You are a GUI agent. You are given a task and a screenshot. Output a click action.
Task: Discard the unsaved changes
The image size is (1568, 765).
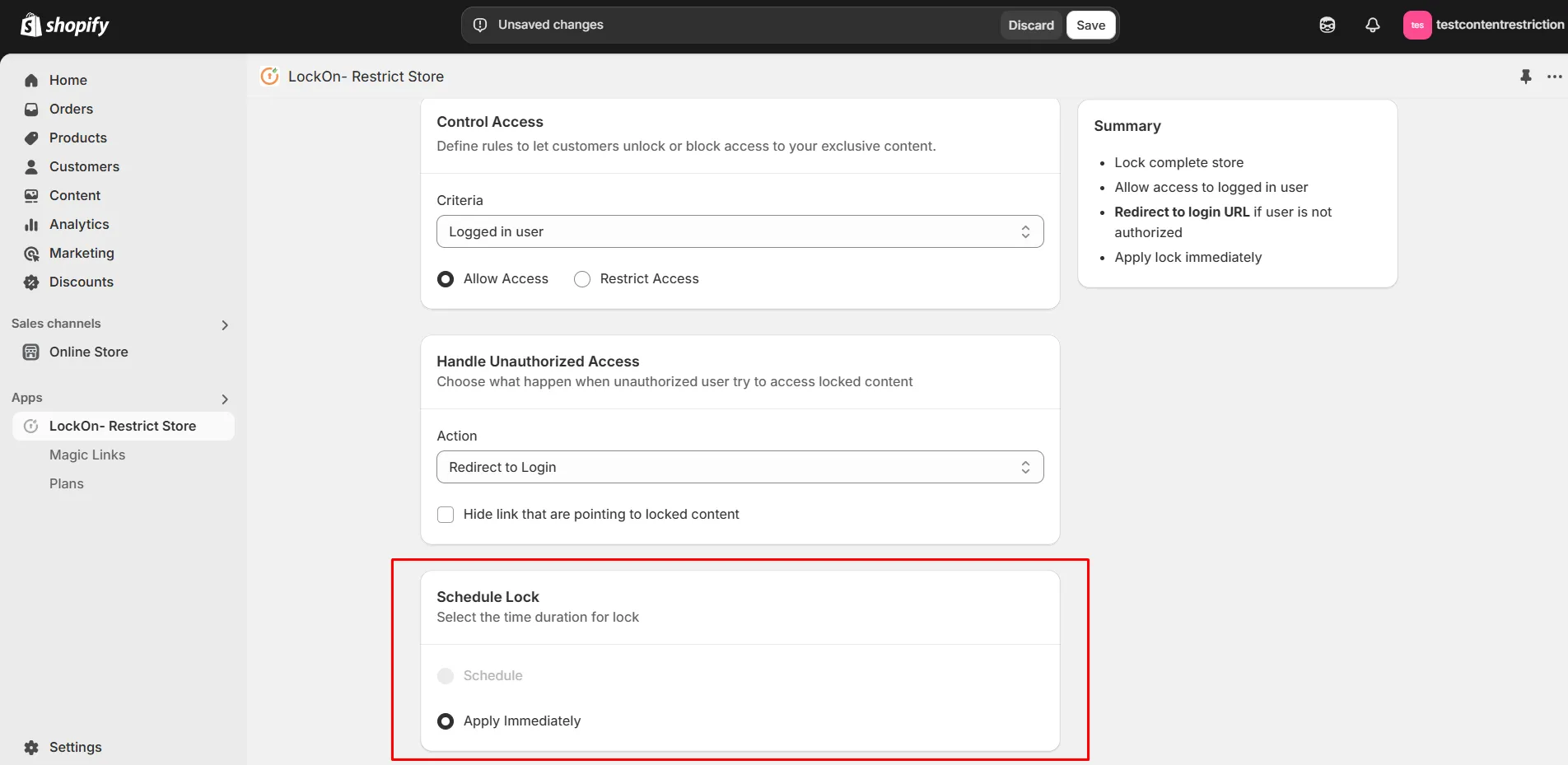coord(1030,25)
